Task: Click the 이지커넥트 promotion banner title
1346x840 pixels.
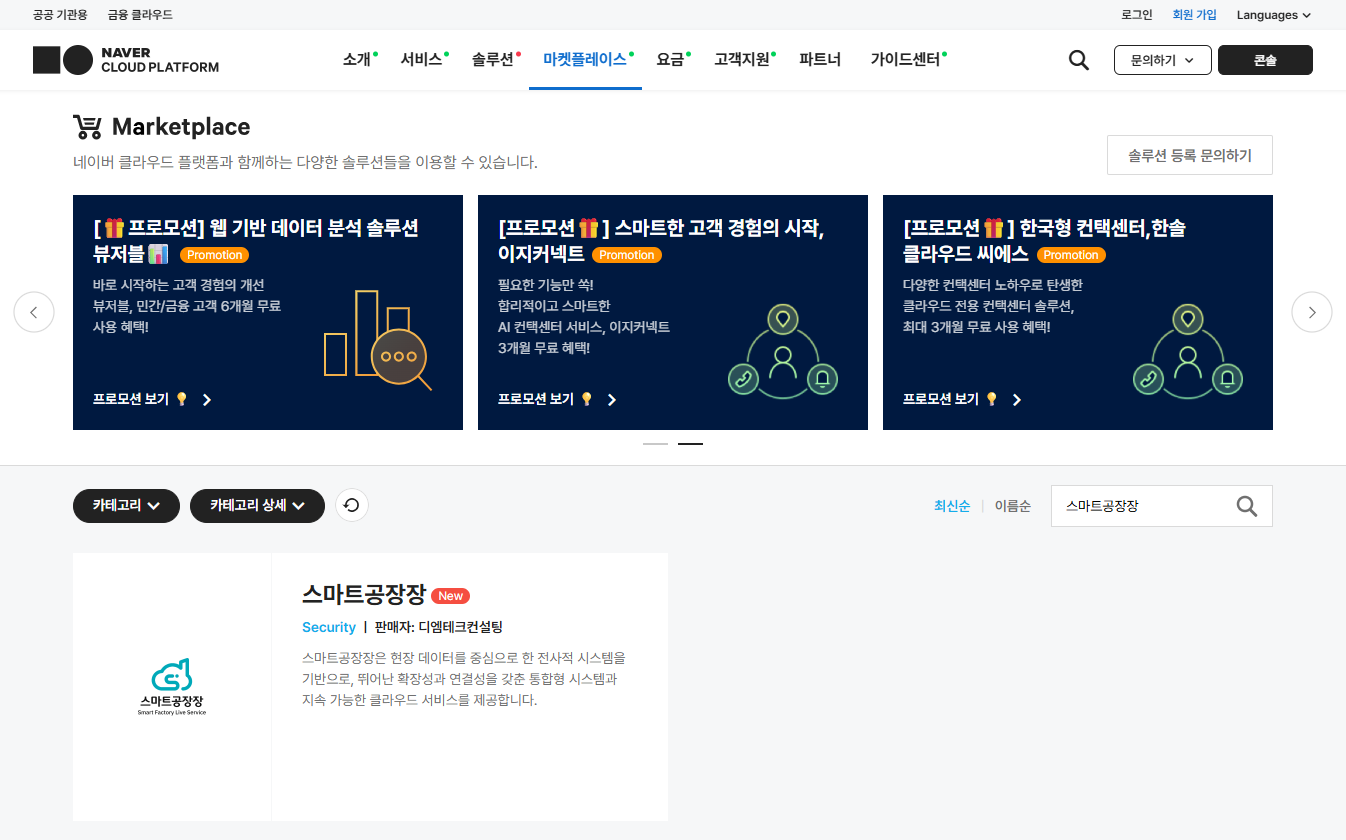Action: [661, 240]
